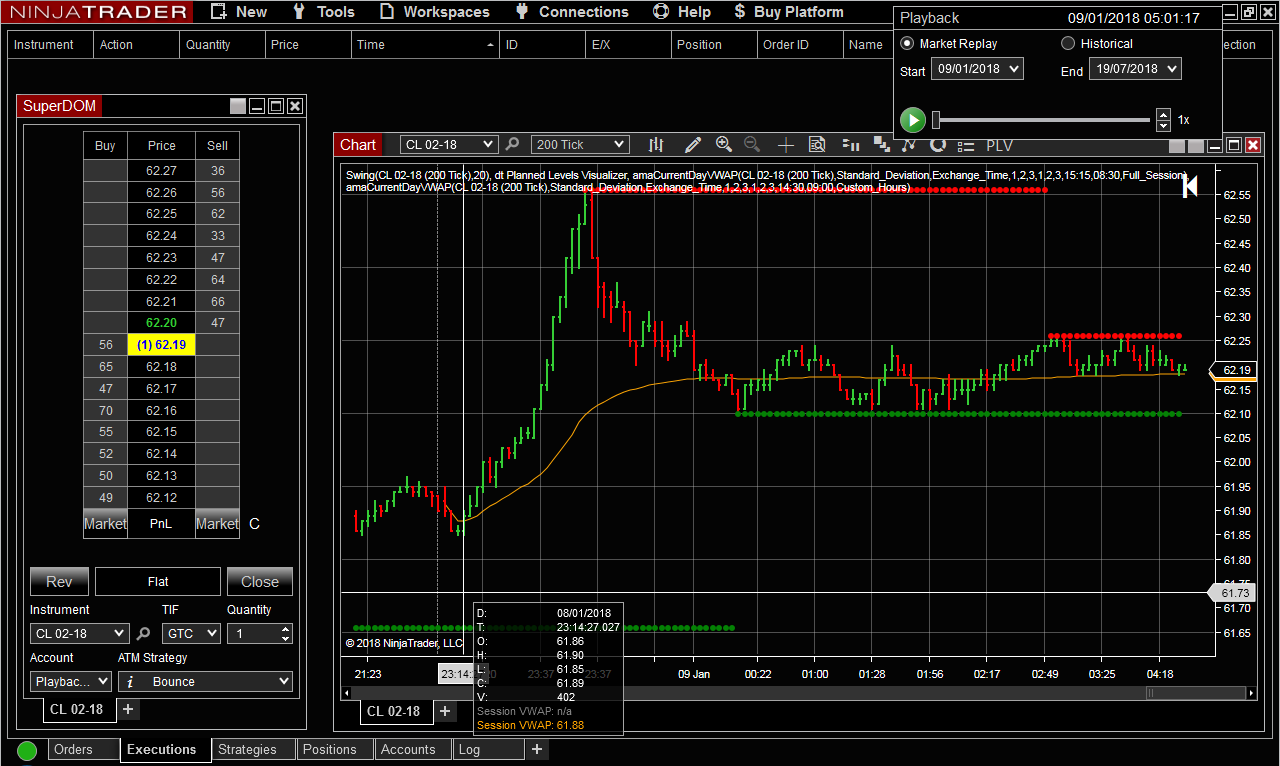Click the sell-side Market button
The height and width of the screenshot is (766, 1280).
[x=217, y=524]
